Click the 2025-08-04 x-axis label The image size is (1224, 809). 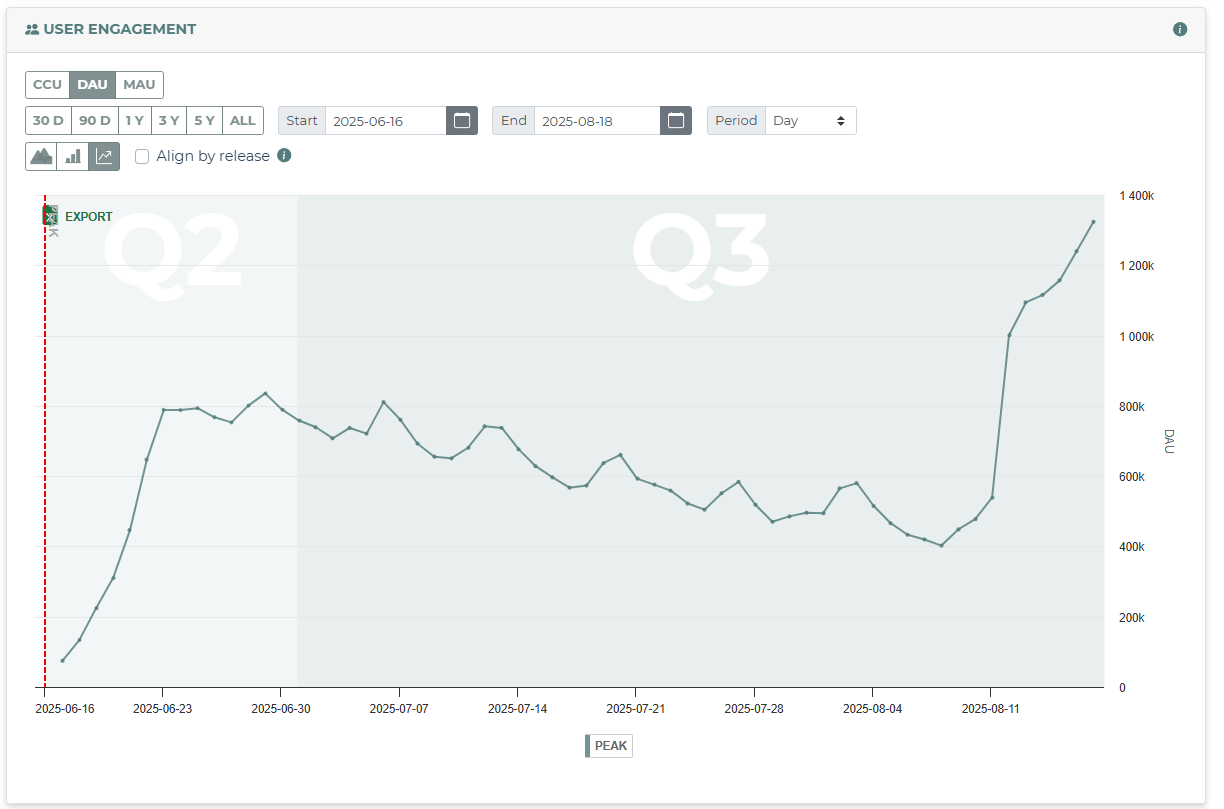coord(873,709)
